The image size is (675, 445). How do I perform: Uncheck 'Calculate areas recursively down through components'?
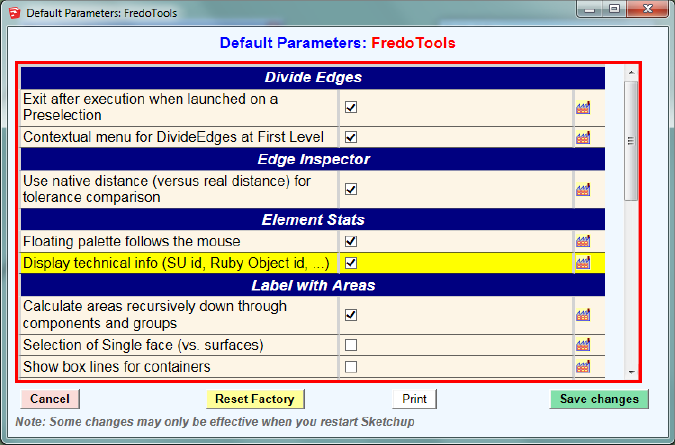351,315
